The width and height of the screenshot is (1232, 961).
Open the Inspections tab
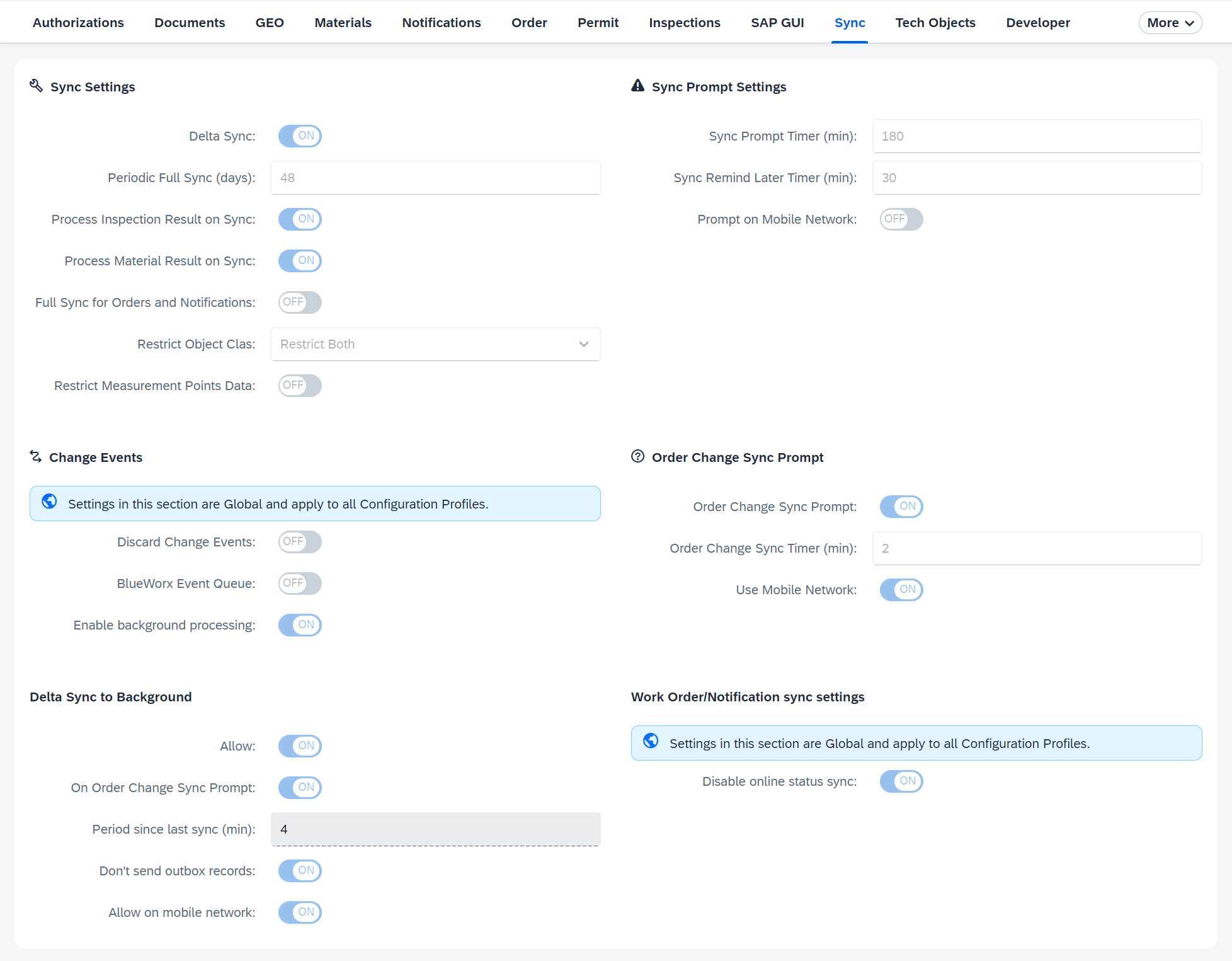(684, 23)
